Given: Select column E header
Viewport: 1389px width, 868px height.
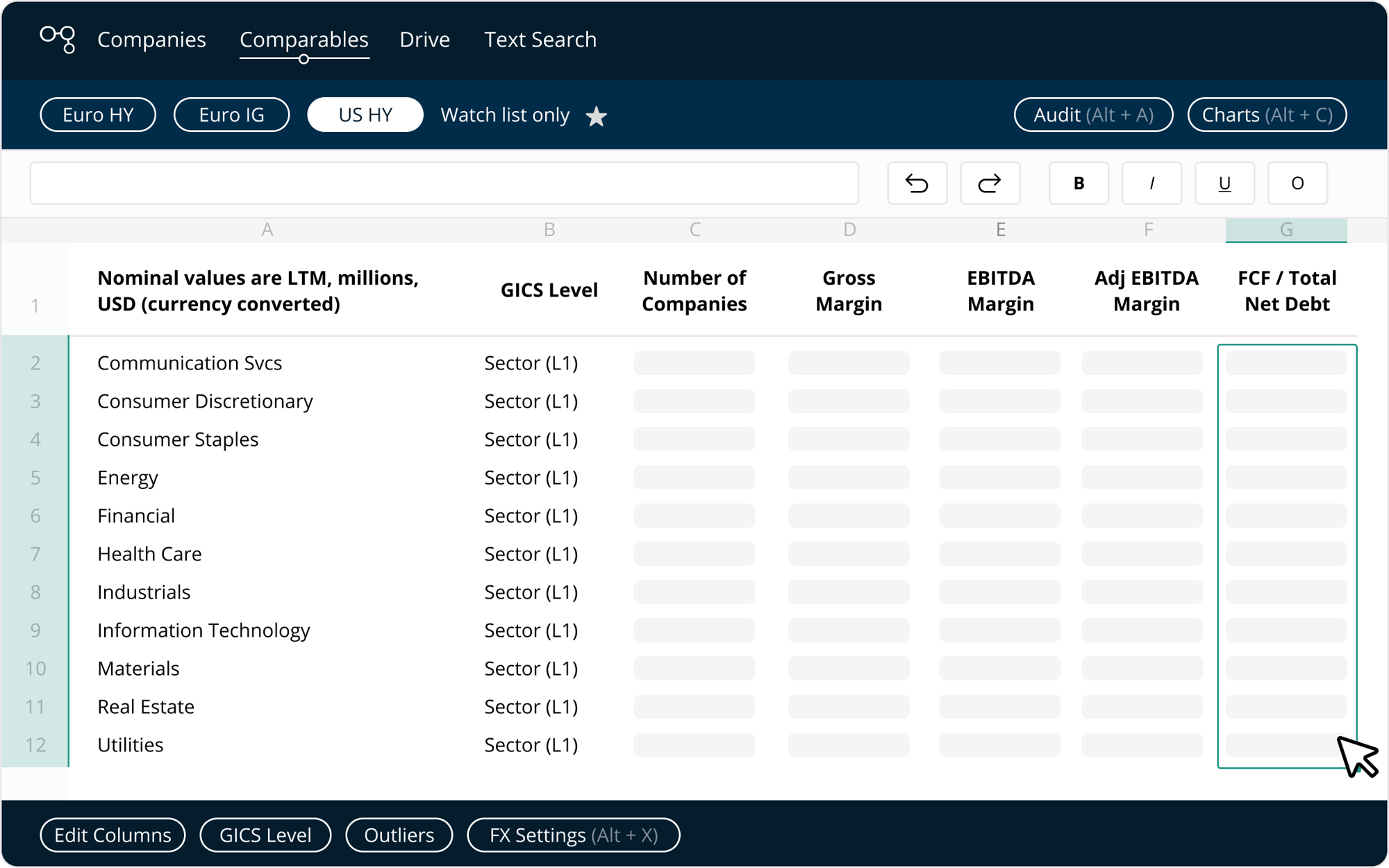Looking at the screenshot, I should tap(1001, 230).
